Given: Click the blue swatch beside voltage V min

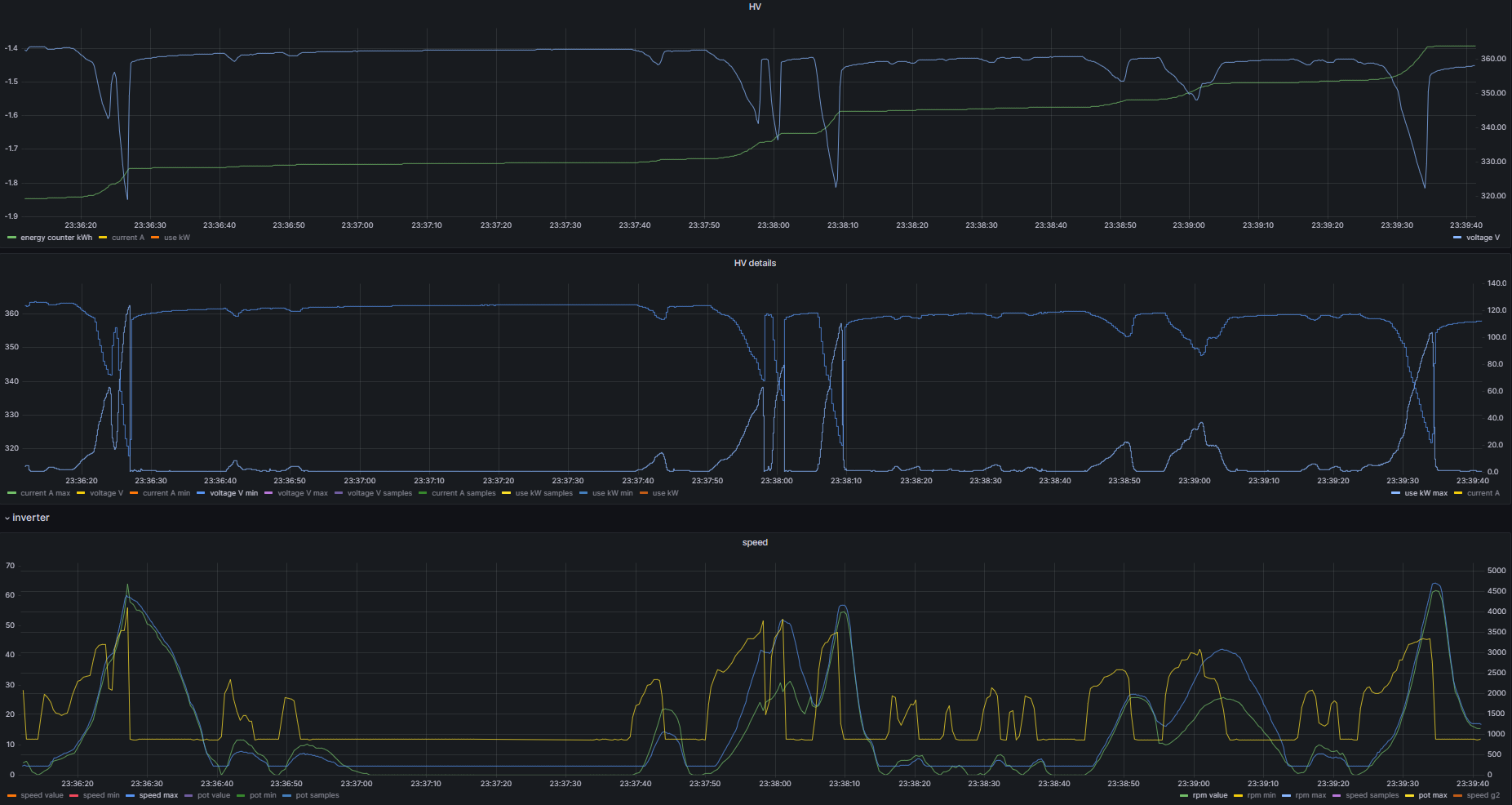Looking at the screenshot, I should [x=202, y=493].
